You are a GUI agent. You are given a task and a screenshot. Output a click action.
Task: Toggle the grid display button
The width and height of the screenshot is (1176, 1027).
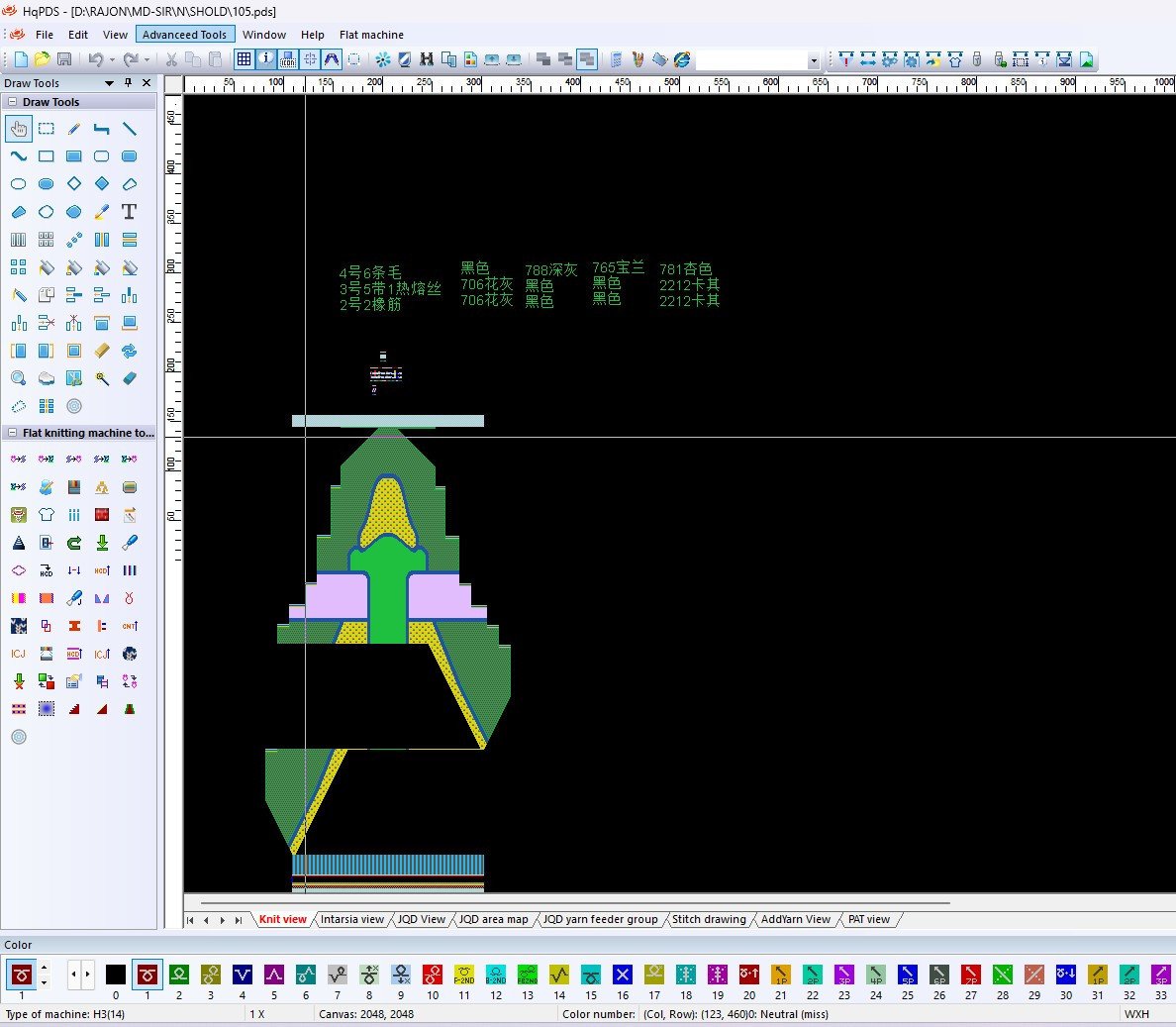[x=244, y=59]
